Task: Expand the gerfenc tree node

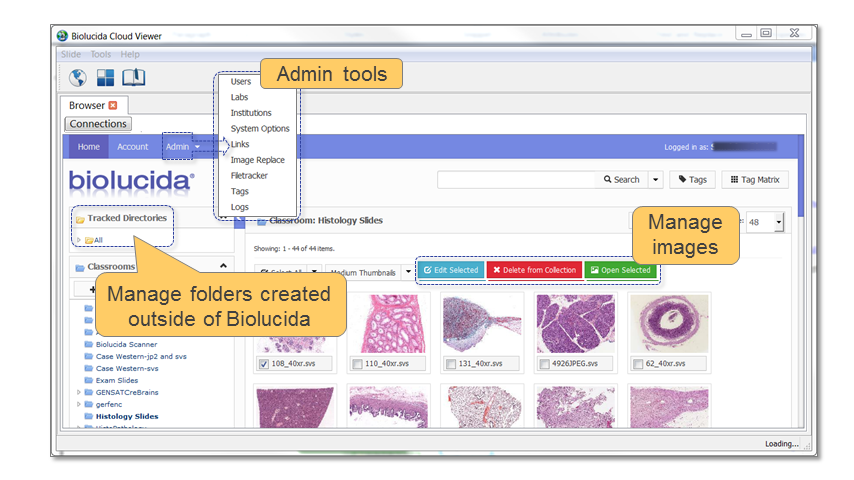Action: coord(79,404)
